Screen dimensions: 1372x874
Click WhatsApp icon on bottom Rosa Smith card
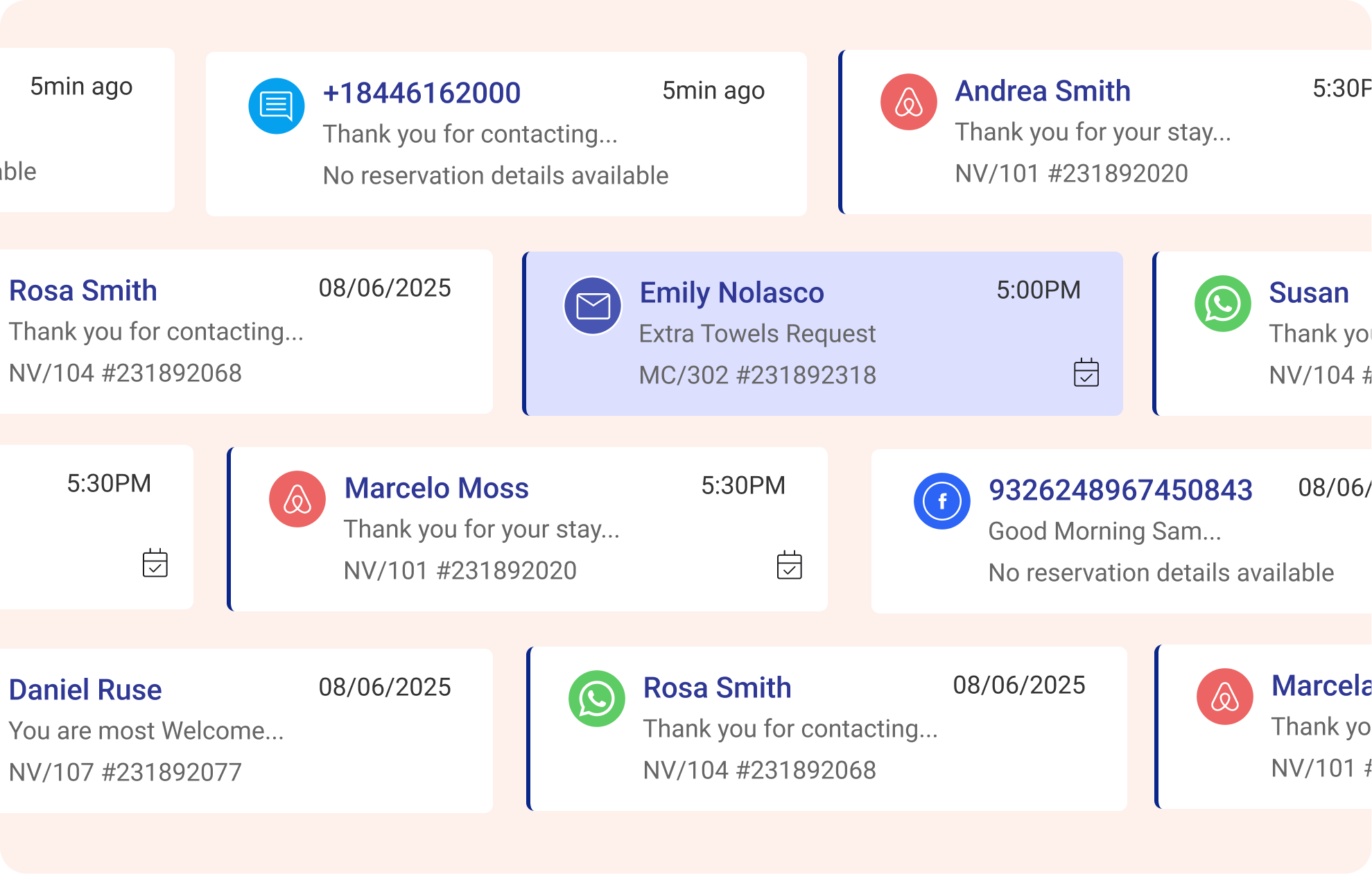(x=596, y=699)
